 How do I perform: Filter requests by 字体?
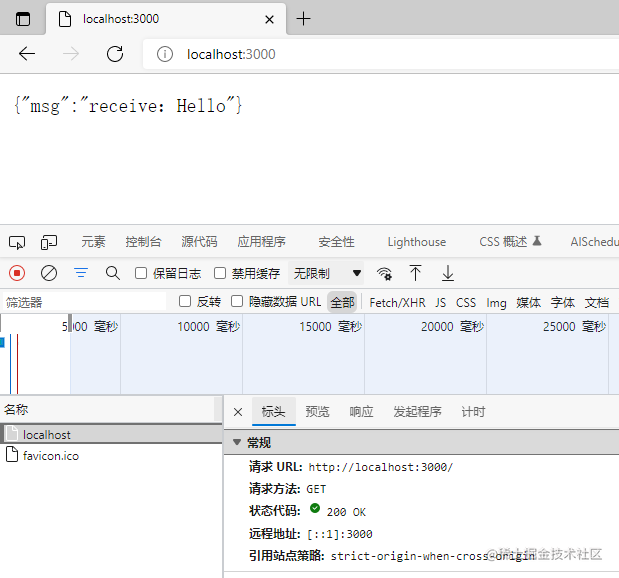click(563, 303)
